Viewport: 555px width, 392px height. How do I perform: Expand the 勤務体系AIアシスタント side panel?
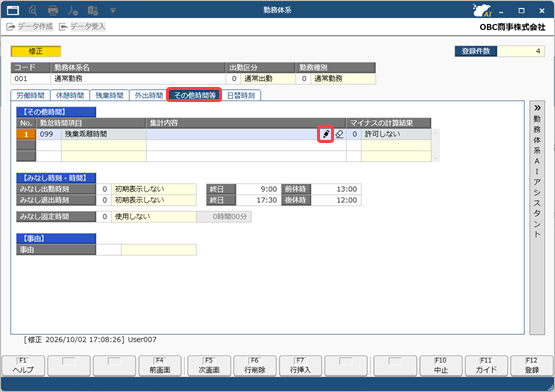[x=537, y=108]
